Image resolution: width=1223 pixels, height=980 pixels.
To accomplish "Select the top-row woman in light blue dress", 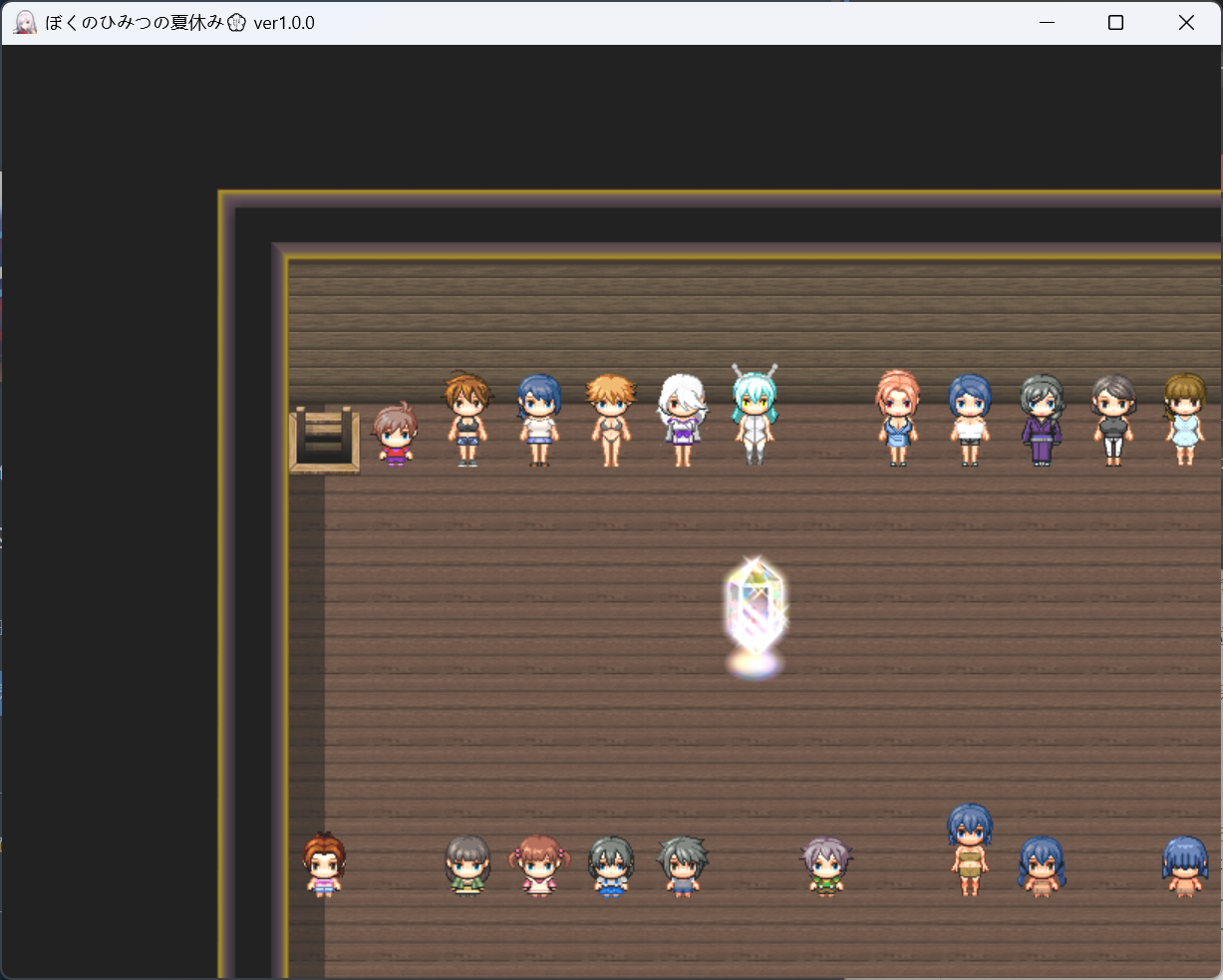I will [1184, 419].
